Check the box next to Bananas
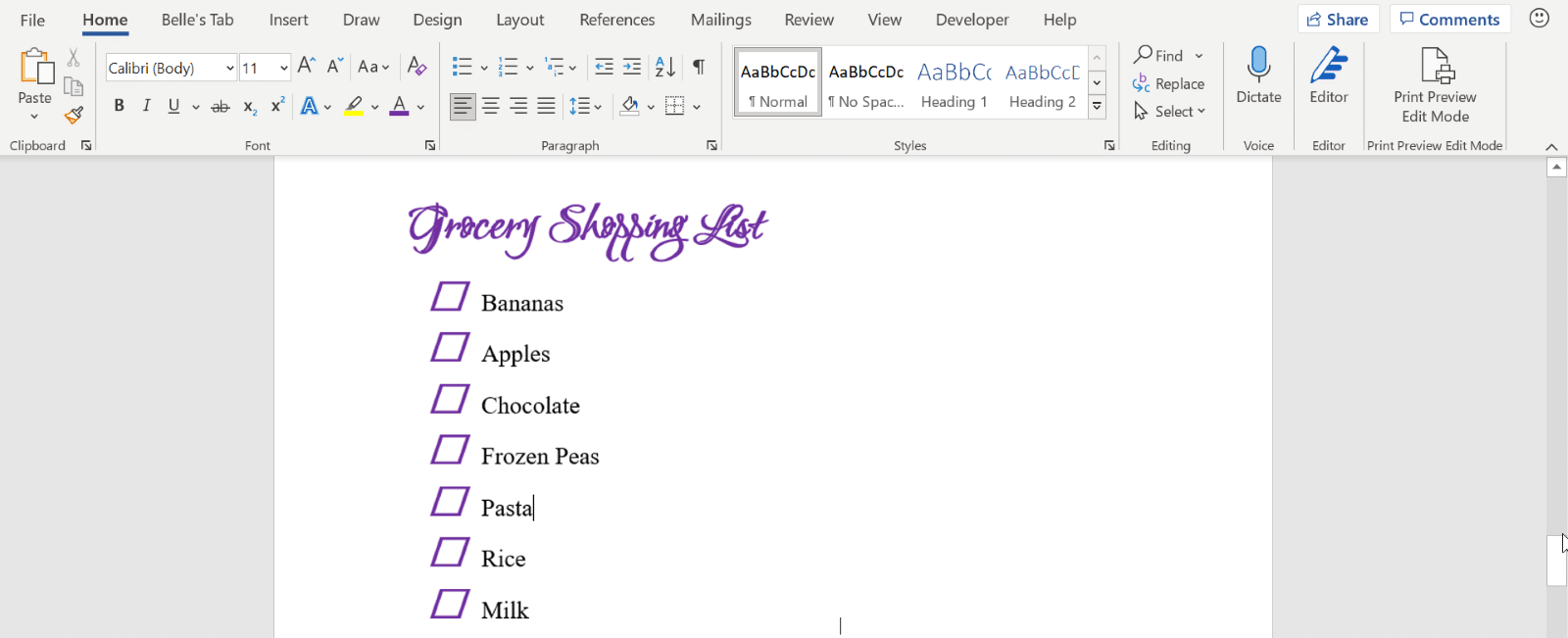Image resolution: width=1568 pixels, height=638 pixels. (x=450, y=297)
